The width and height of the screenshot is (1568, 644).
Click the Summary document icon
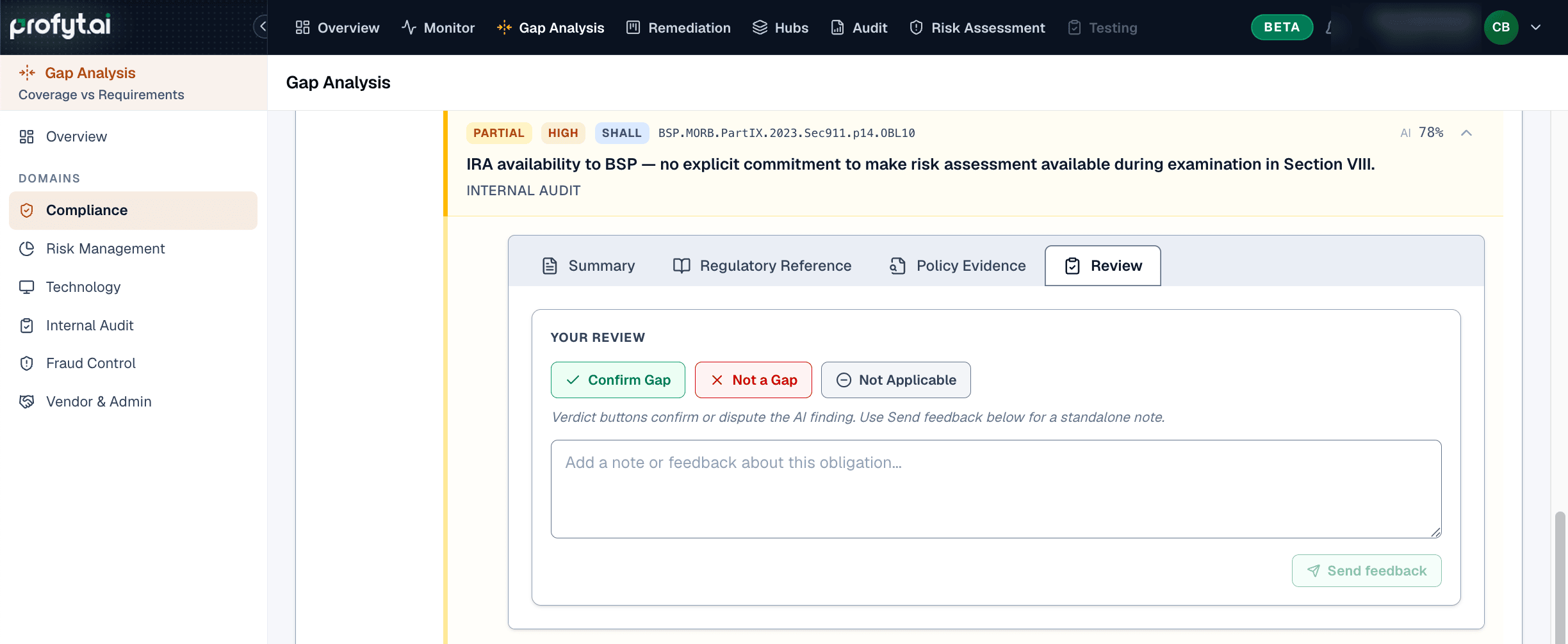tap(550, 266)
